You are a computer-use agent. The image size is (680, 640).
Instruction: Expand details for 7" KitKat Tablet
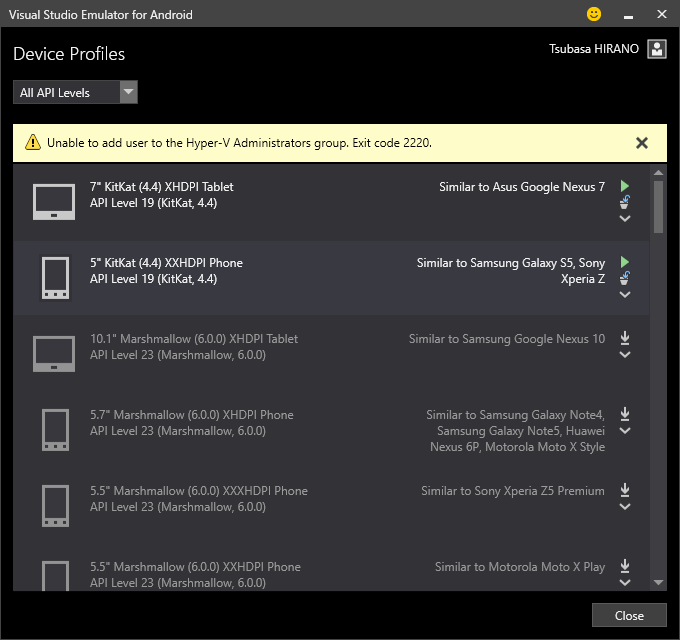625,218
